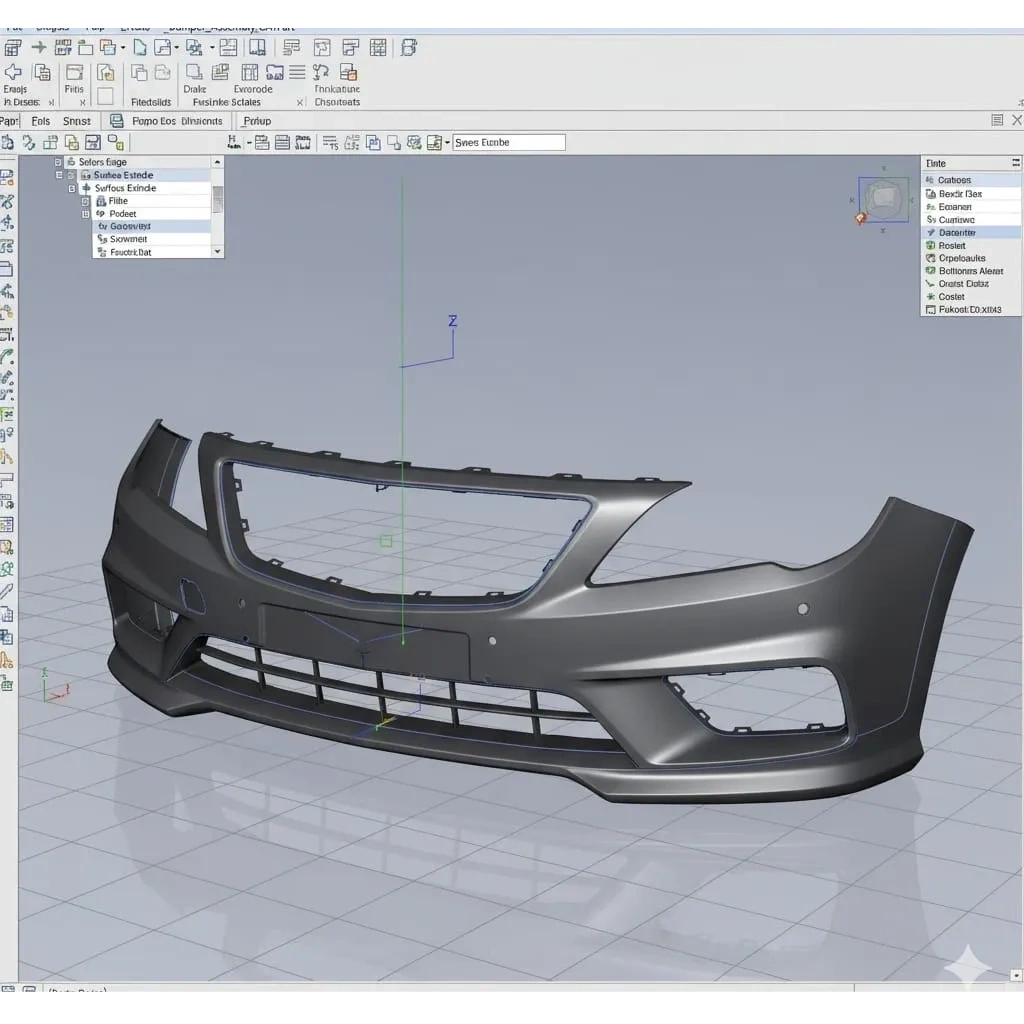Click the open-book icon in top toolbar
The height and width of the screenshot is (1024, 1024).
pos(257,47)
